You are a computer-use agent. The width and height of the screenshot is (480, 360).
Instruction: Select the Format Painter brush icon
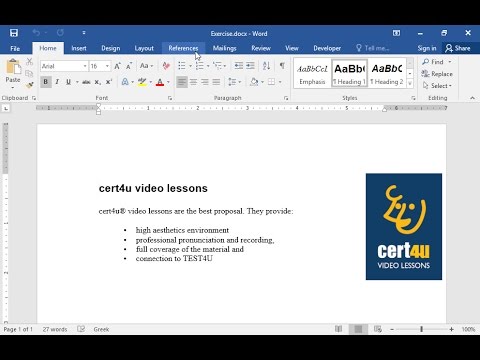30,85
